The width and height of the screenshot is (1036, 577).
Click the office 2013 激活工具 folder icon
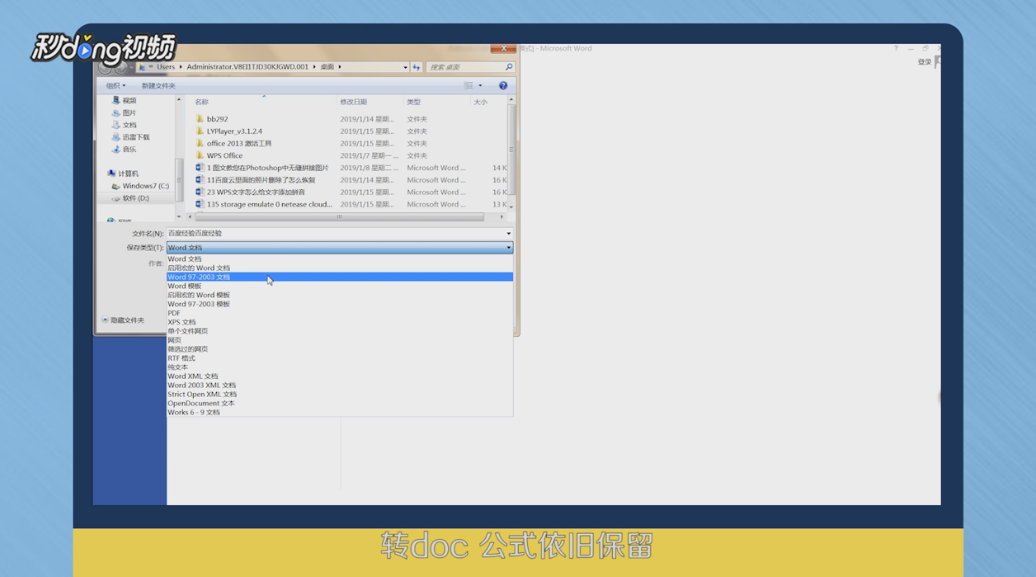coord(200,143)
